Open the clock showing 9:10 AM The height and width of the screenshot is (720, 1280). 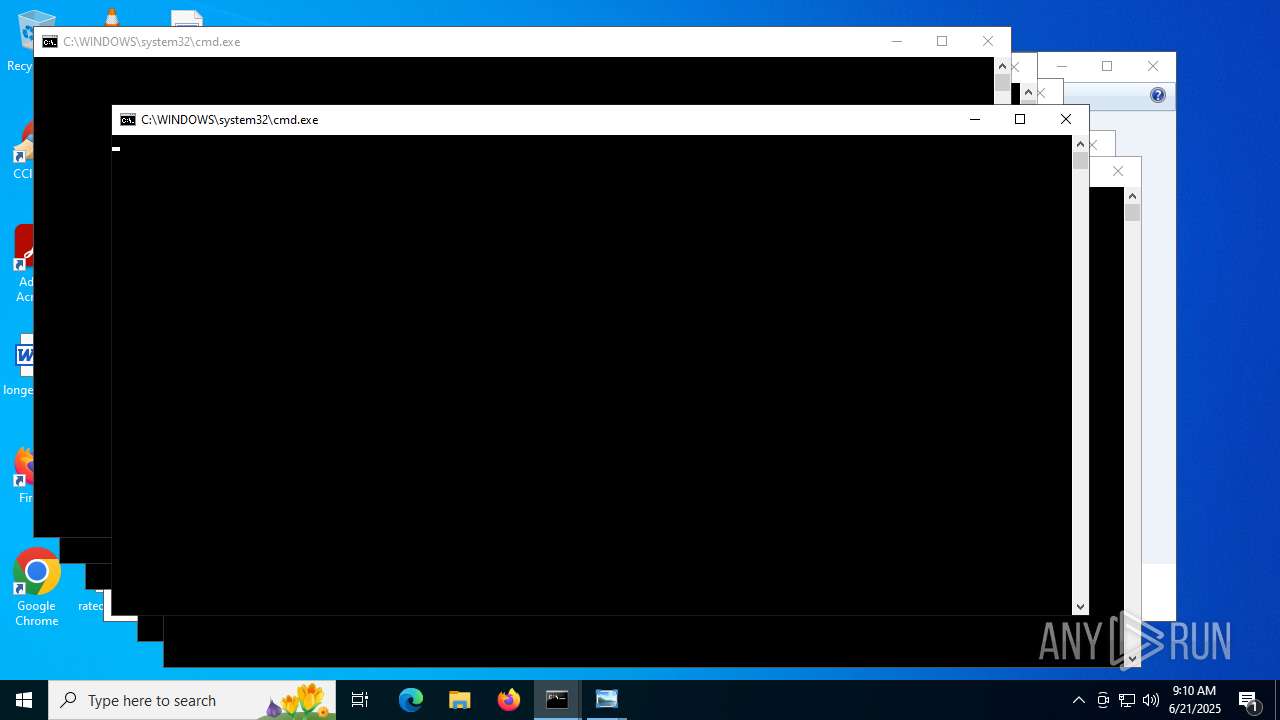1194,700
